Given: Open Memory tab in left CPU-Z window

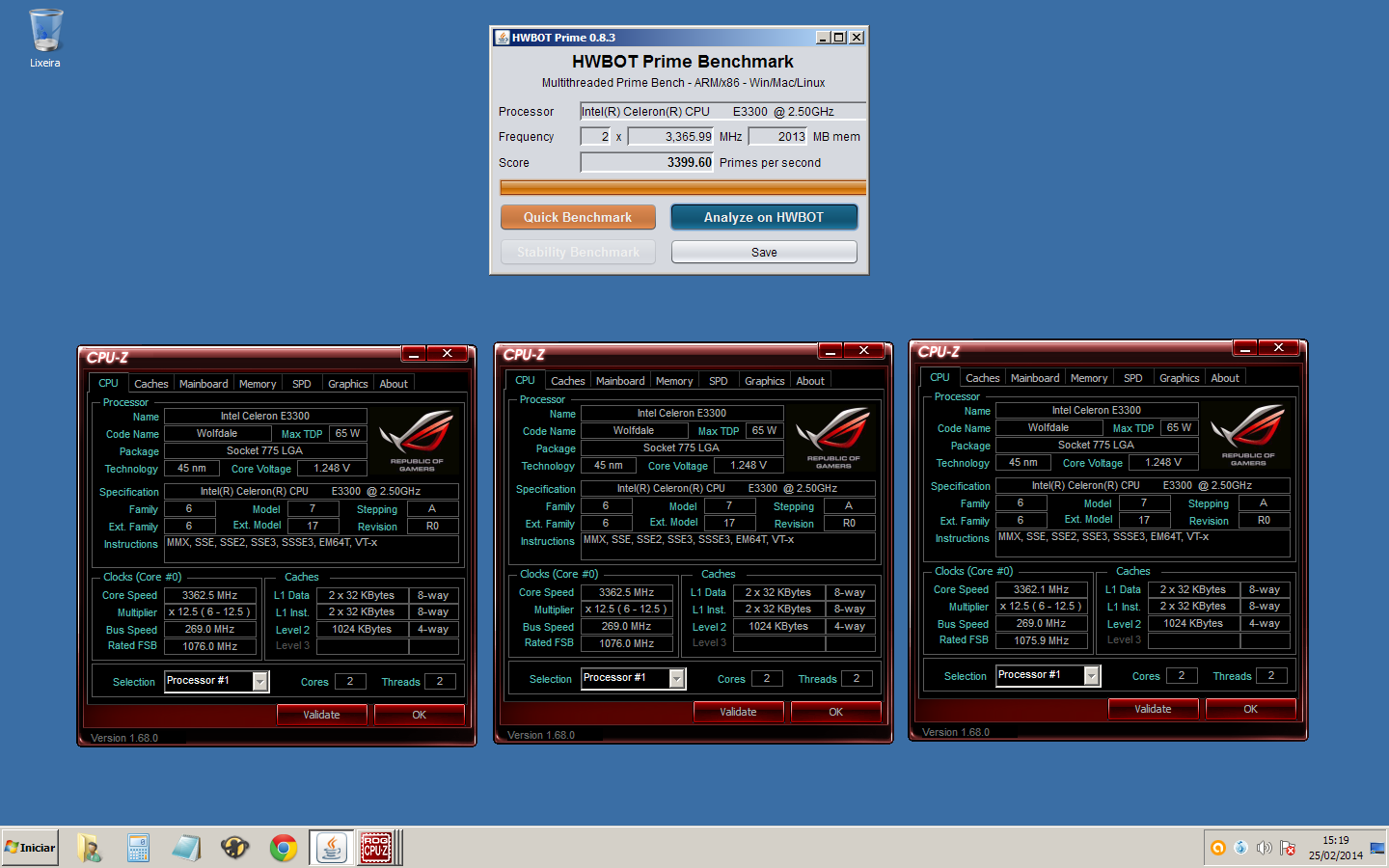Looking at the screenshot, I should pyautogui.click(x=258, y=384).
